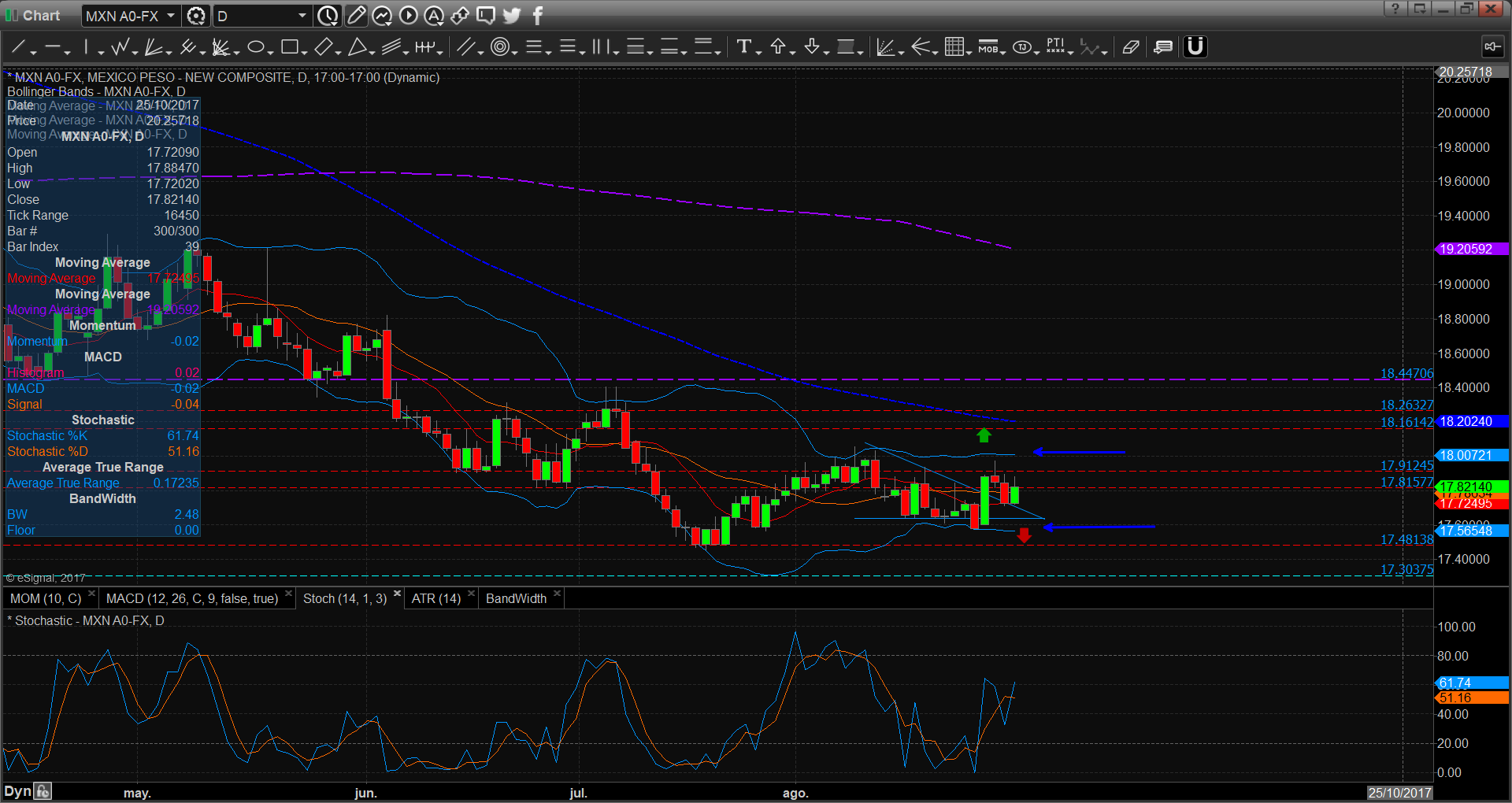Open the D interval dropdown
The height and width of the screenshot is (803, 1512).
[x=302, y=16]
